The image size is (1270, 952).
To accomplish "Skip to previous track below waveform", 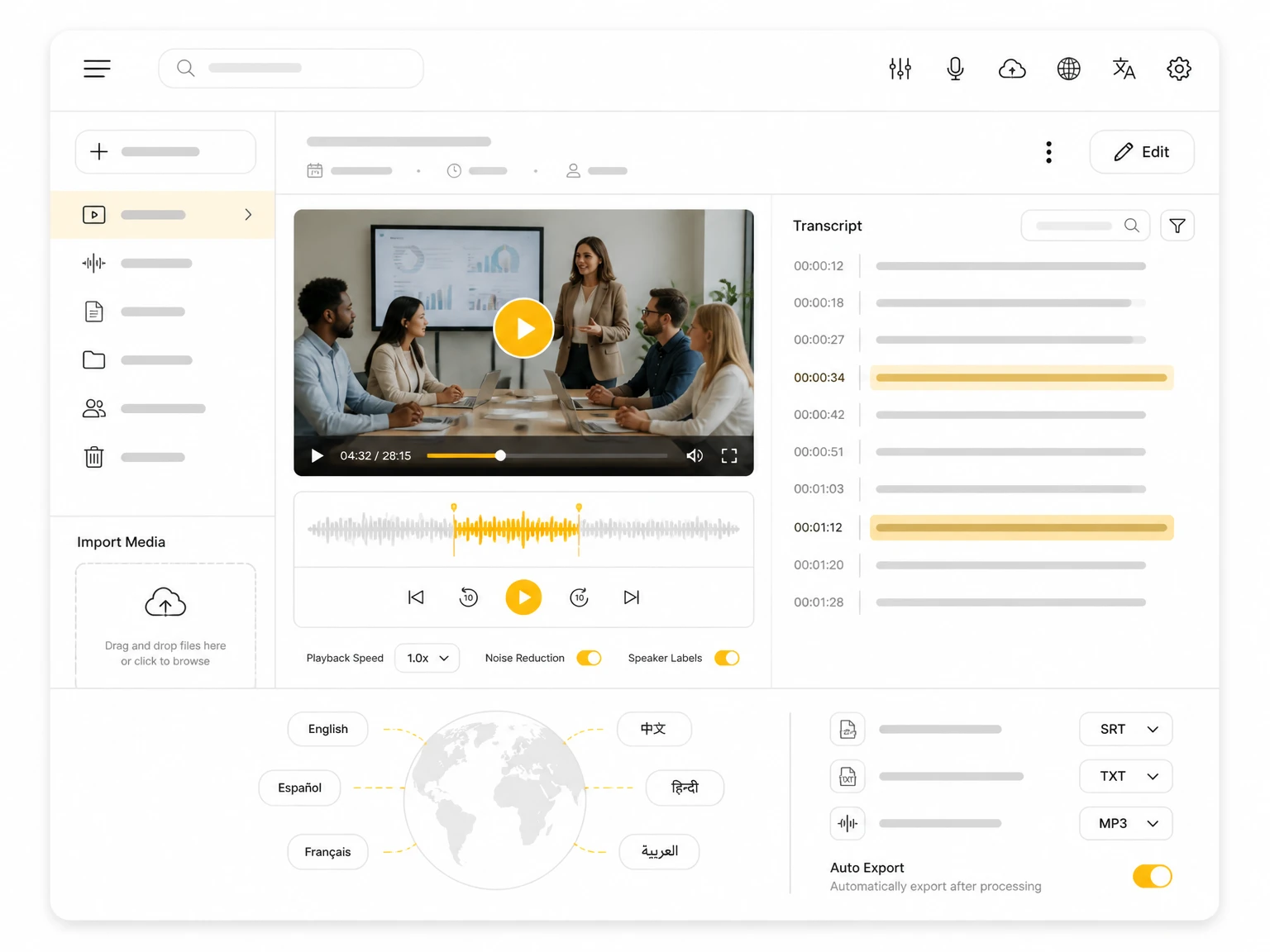I will click(416, 597).
